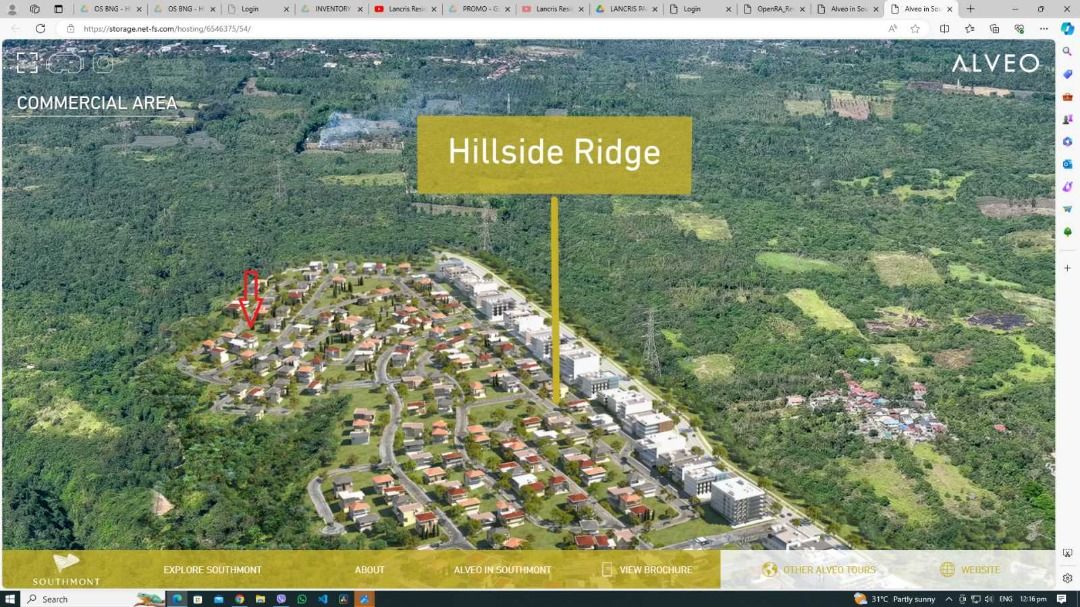Open the WEBSITE link
1080x607 pixels.
click(980, 570)
